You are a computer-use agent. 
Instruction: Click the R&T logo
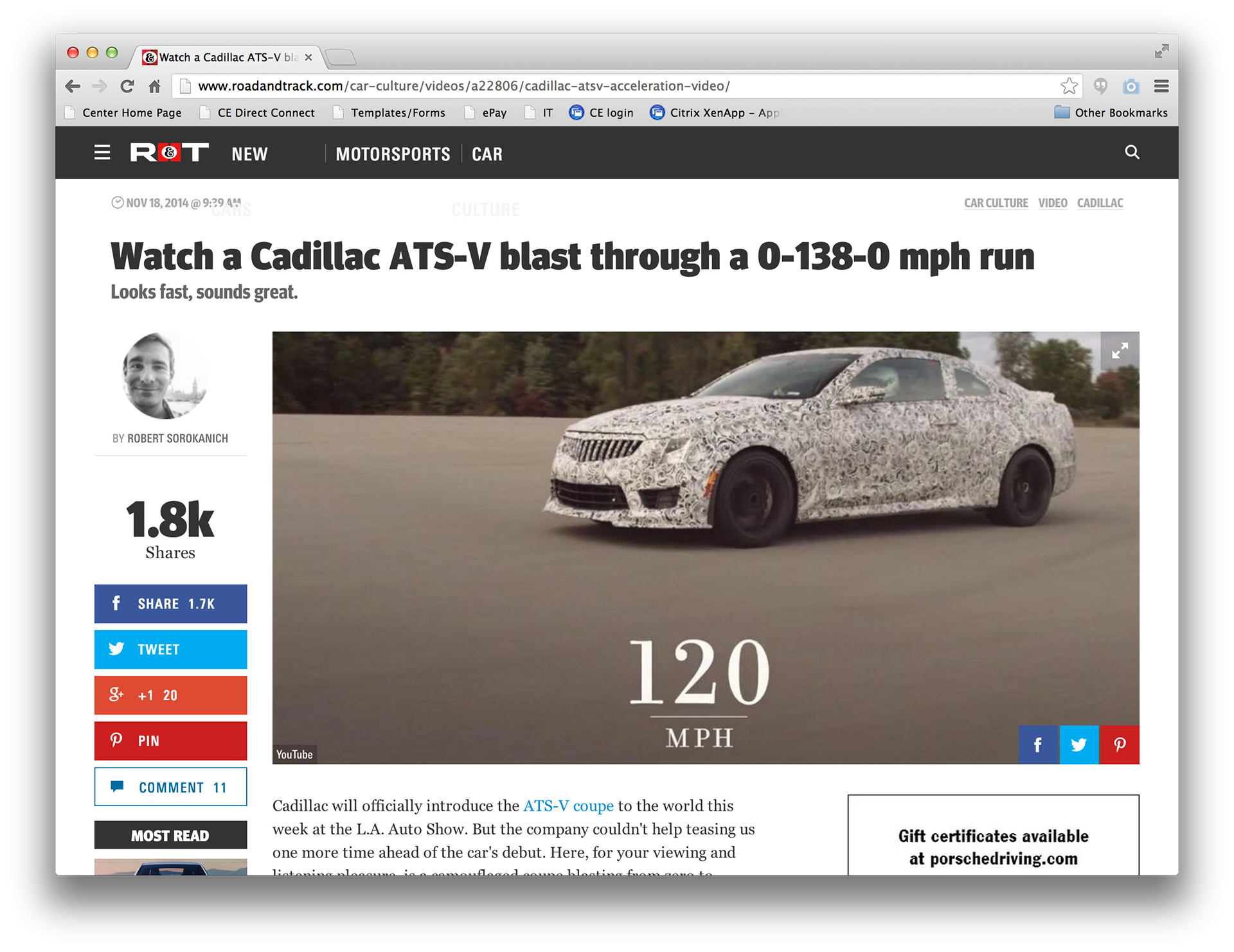click(x=170, y=153)
